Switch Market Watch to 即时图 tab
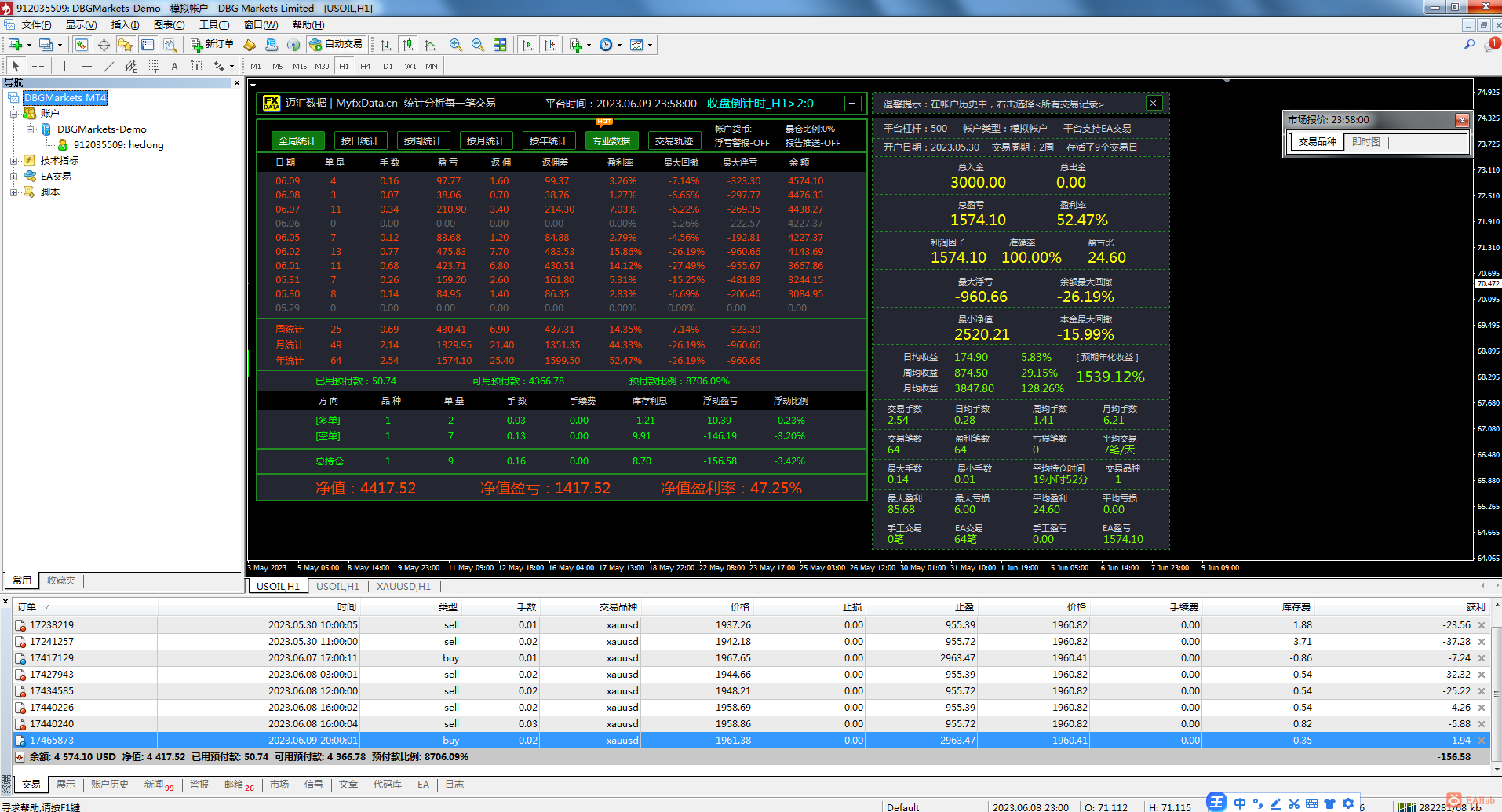Viewport: 1502px width, 812px height. tap(1365, 142)
